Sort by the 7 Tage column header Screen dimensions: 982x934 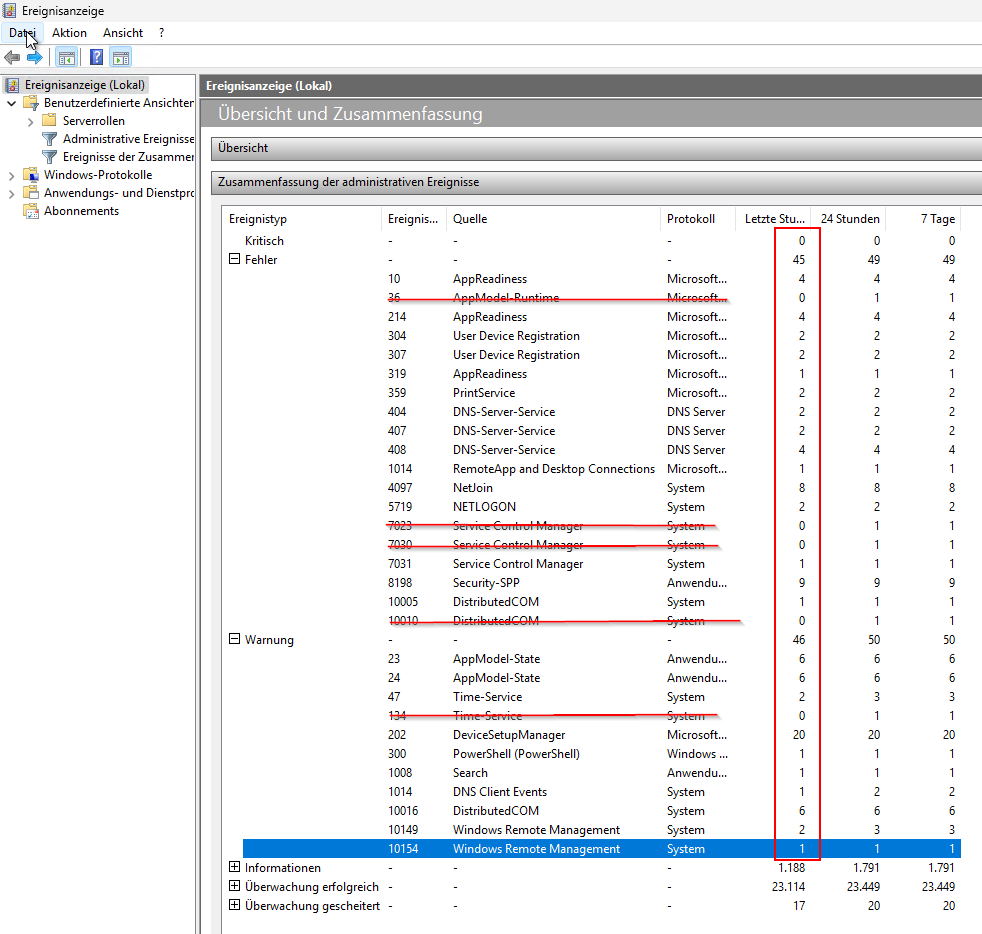click(x=923, y=219)
